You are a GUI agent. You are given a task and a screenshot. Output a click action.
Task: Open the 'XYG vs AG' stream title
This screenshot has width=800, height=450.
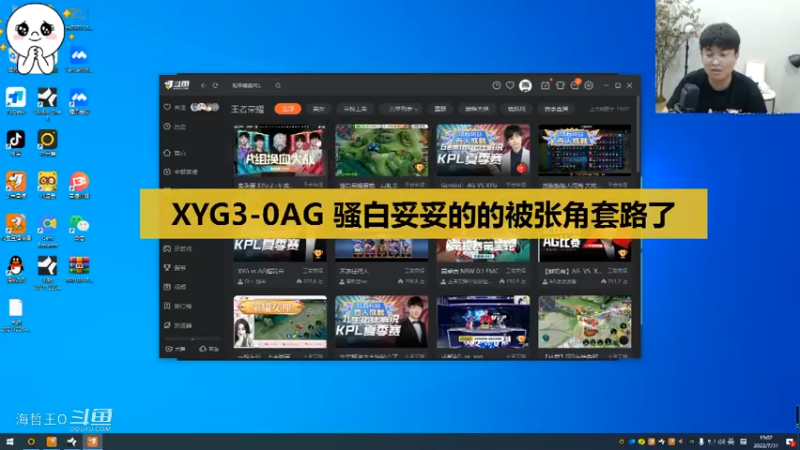pyautogui.click(x=261, y=271)
